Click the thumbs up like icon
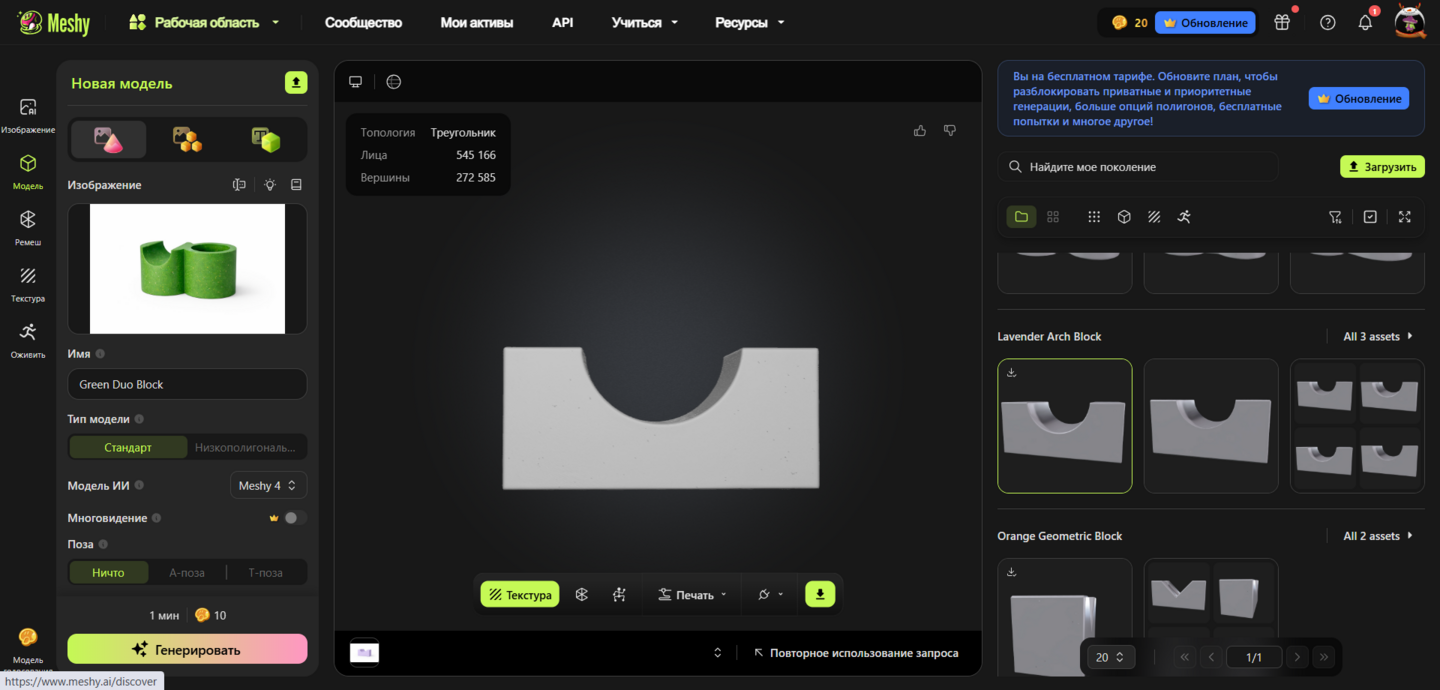The height and width of the screenshot is (690, 1440). (920, 131)
